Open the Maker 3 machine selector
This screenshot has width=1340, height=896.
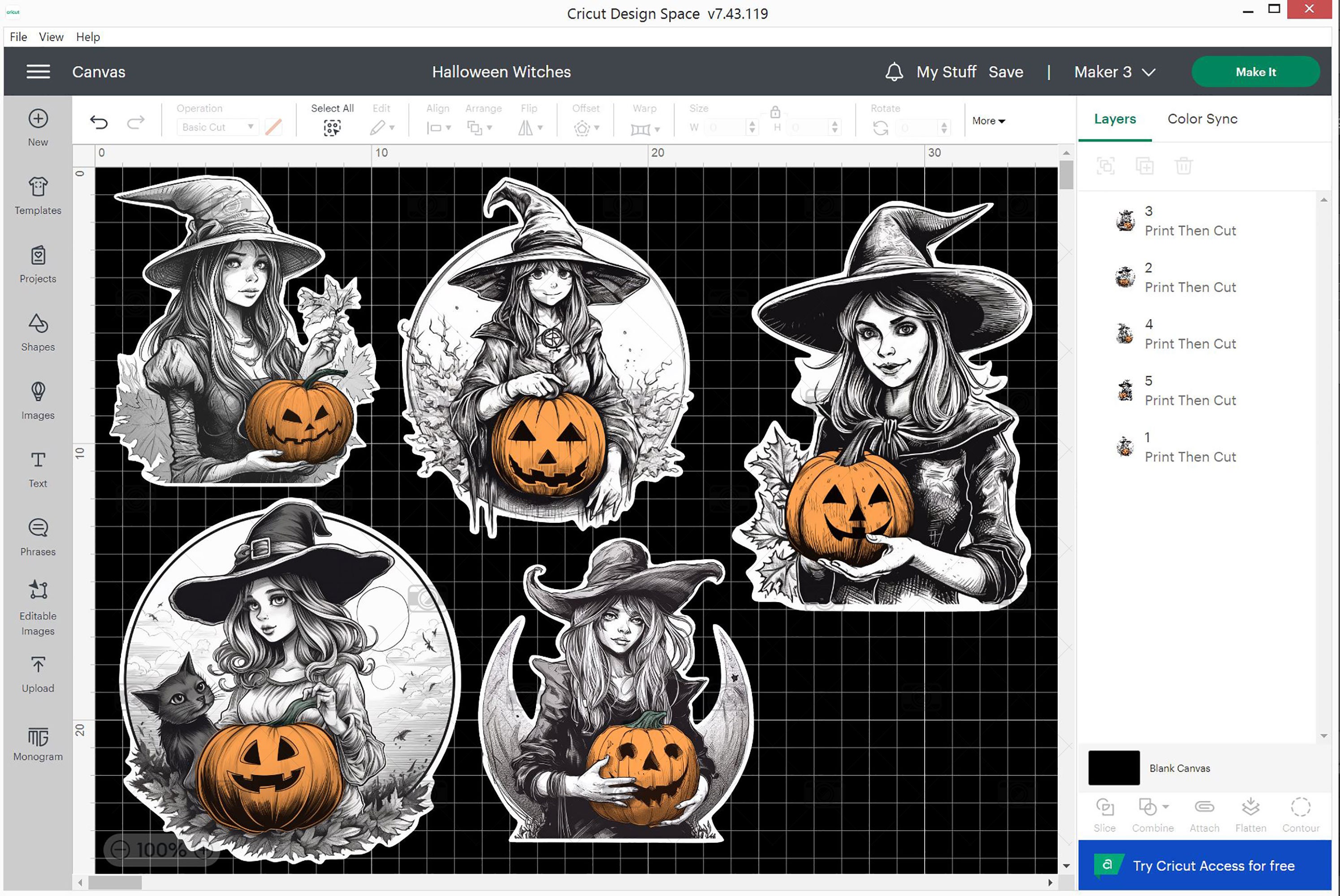[1114, 72]
